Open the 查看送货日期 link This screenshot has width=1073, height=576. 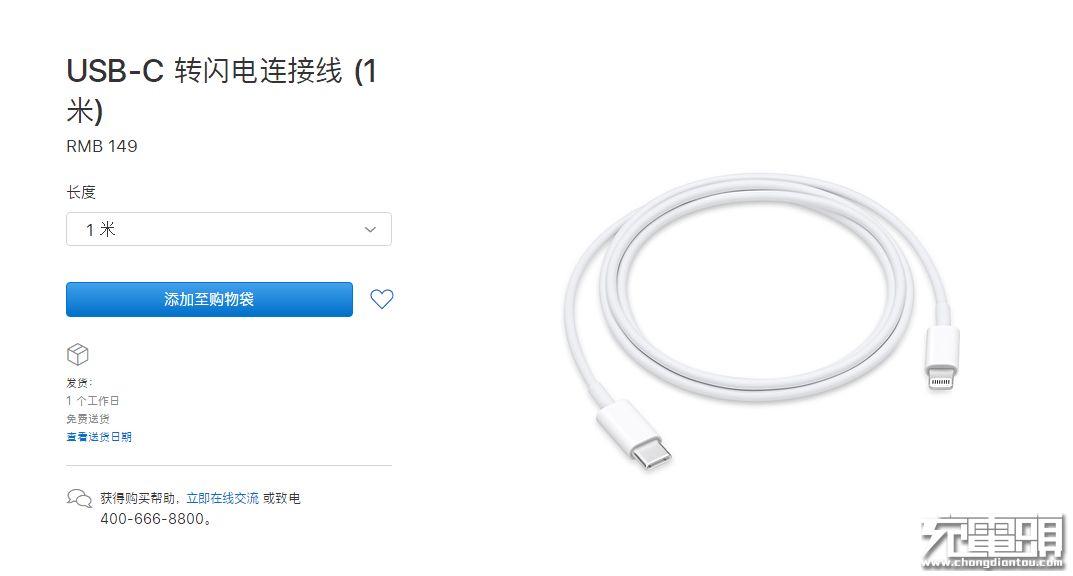[x=99, y=436]
